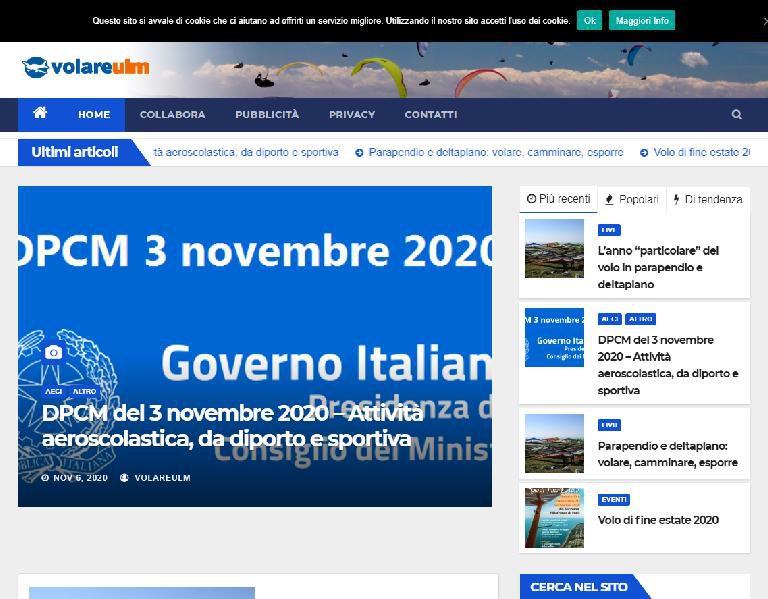Click thumbnail for Volo di fine estate 2020
Viewport: 768px width, 599px height.
(554, 518)
